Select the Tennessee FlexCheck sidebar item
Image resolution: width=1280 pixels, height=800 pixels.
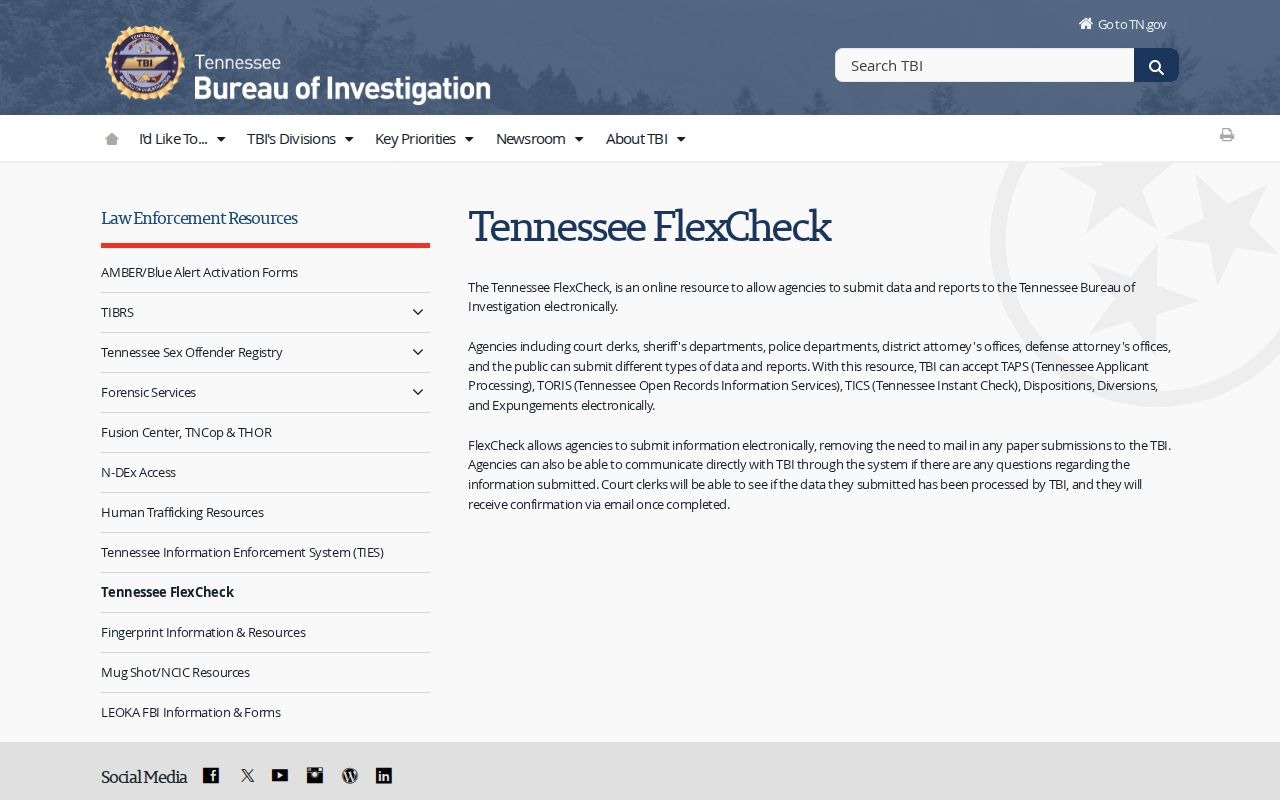click(167, 592)
